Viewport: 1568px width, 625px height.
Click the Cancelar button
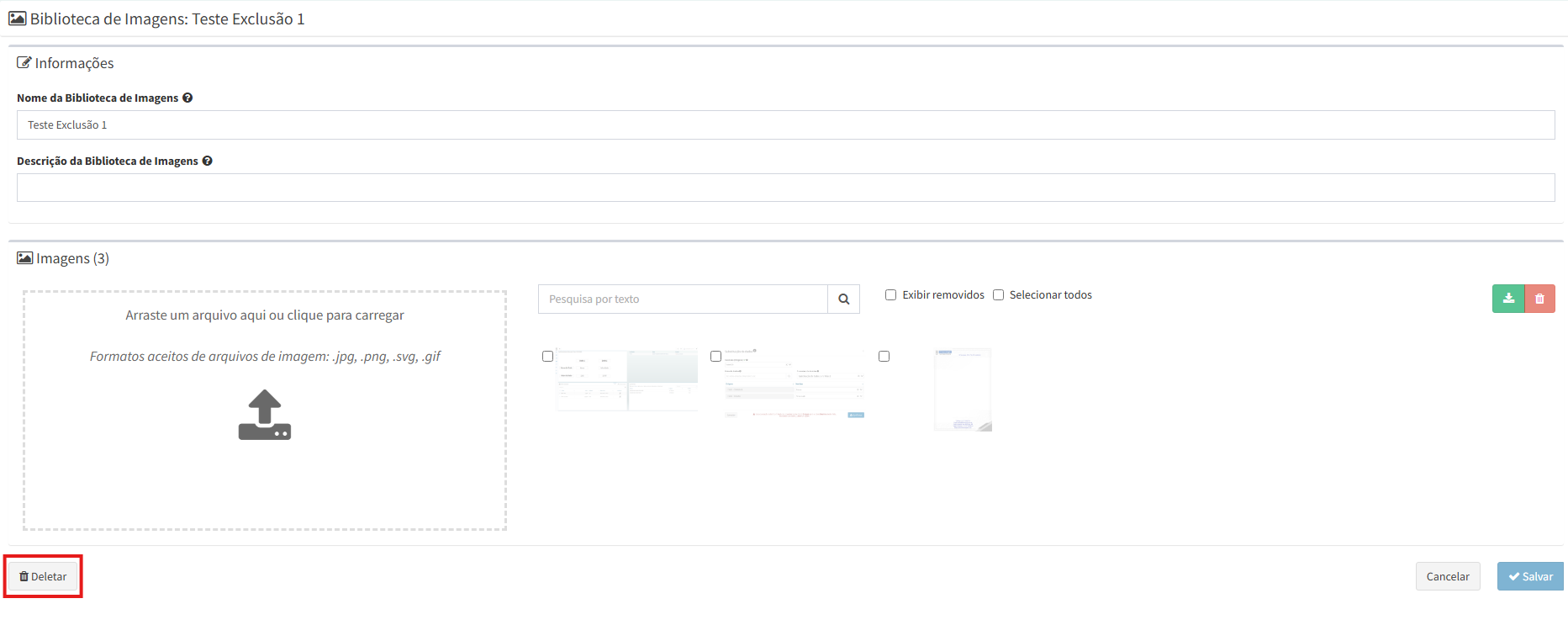point(1448,576)
